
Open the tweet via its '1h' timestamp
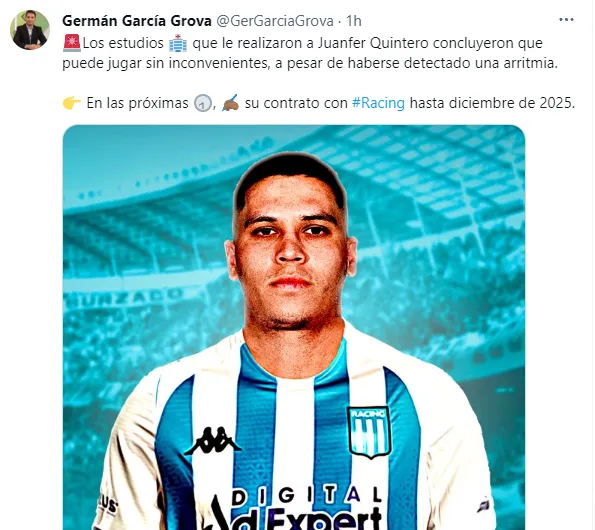click(x=354, y=21)
